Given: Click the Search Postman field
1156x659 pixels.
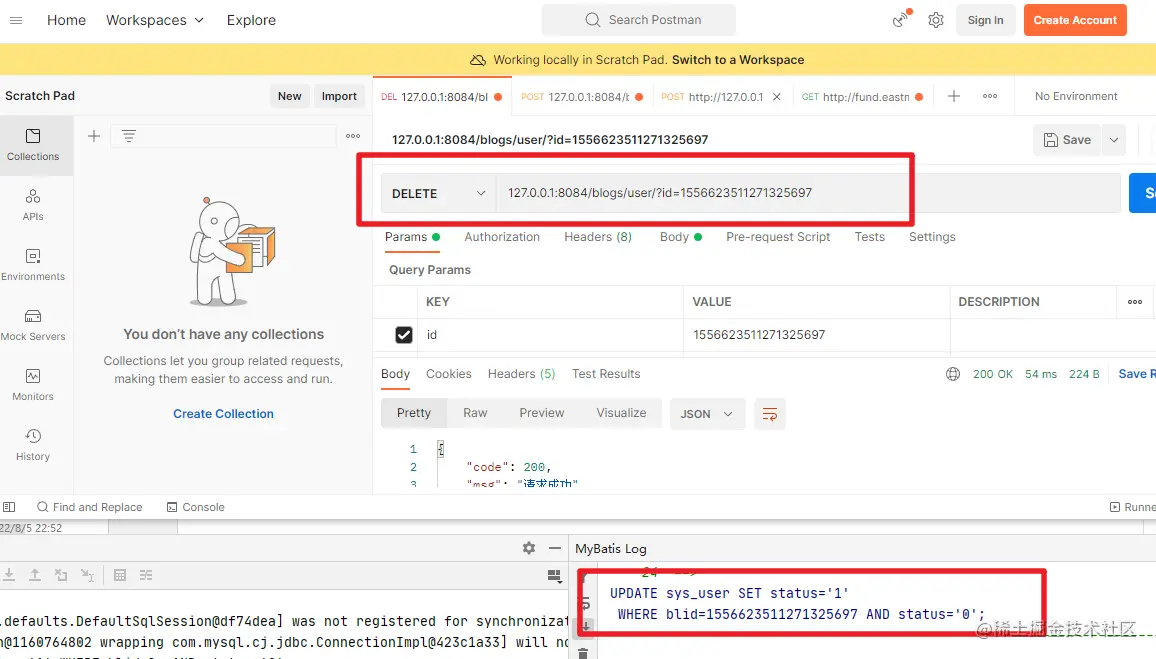Looking at the screenshot, I should click(x=638, y=20).
